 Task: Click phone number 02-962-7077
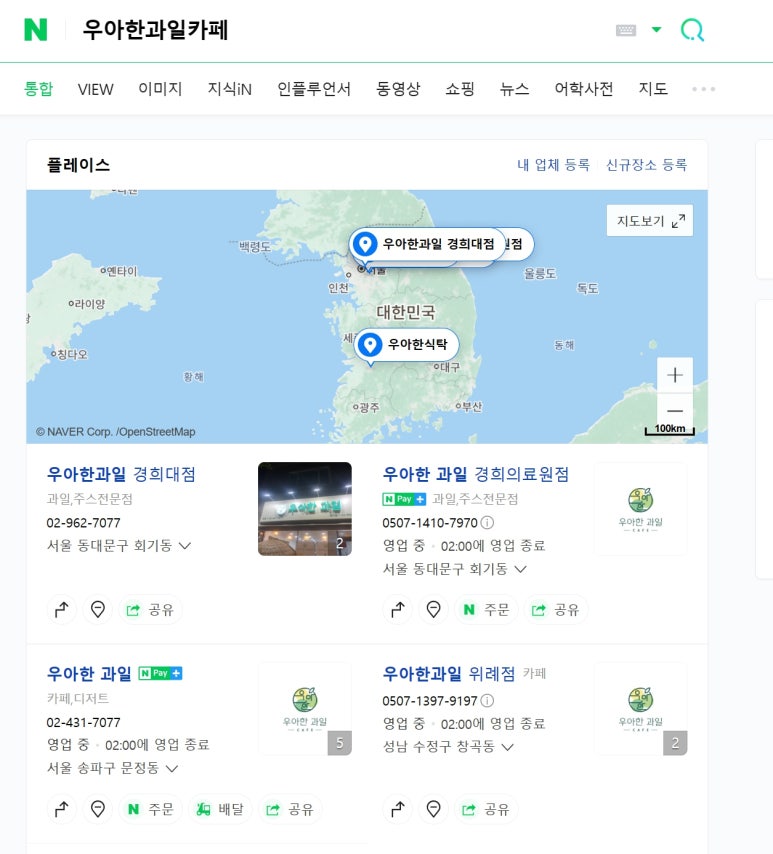coord(83,522)
